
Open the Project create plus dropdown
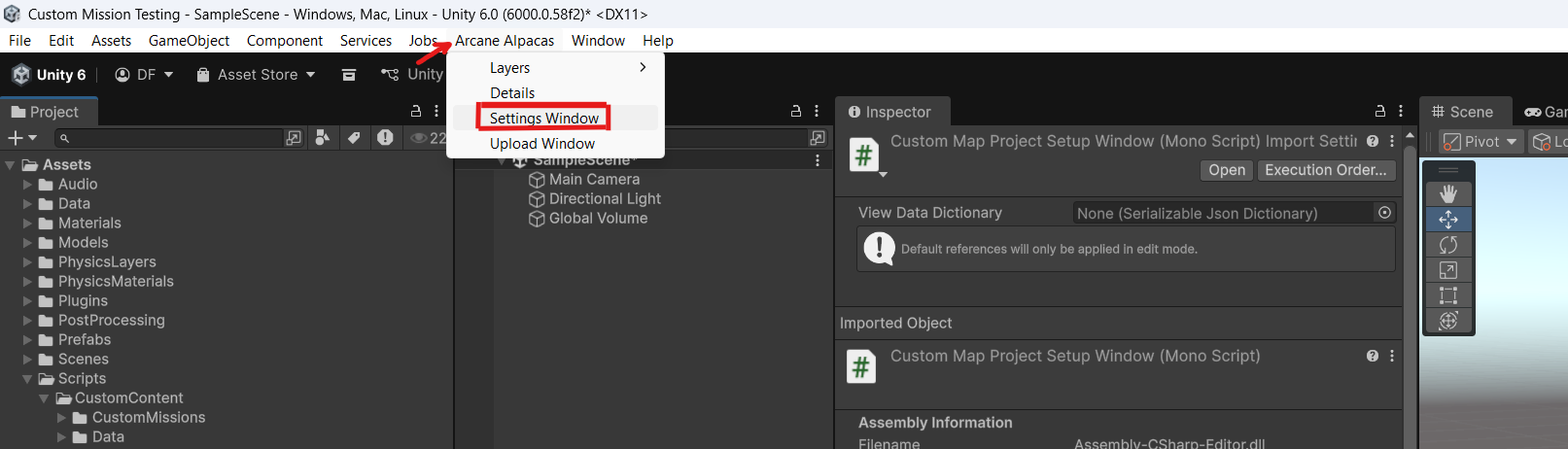tap(22, 138)
